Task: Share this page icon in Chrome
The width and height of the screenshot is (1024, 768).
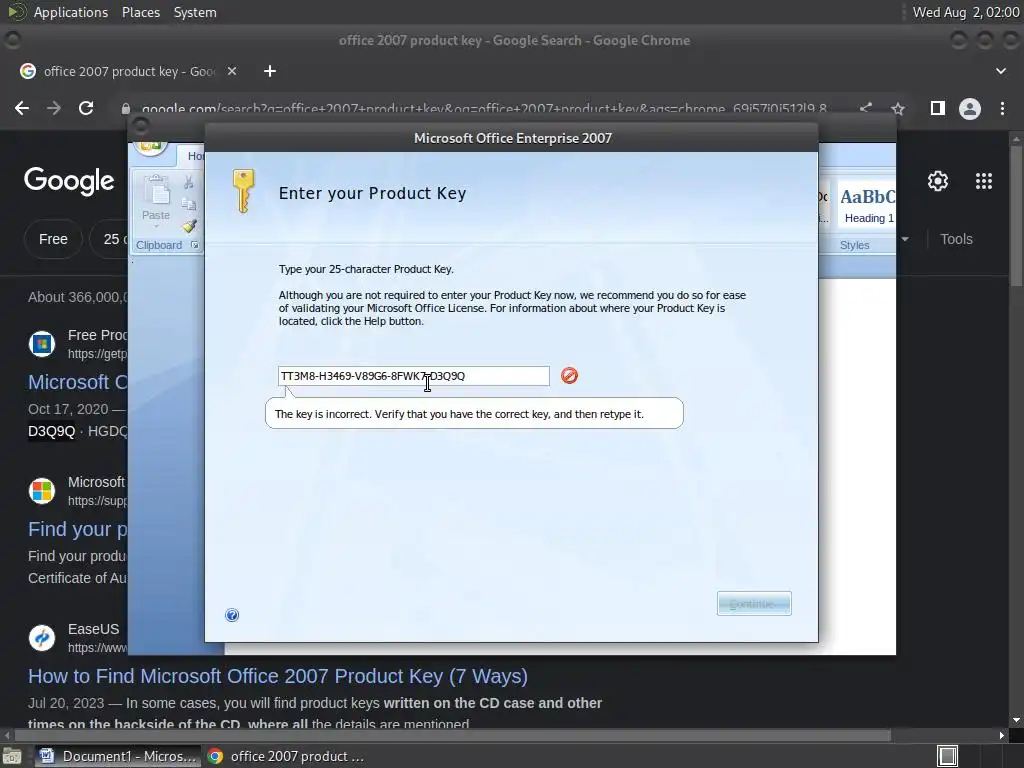Action: pyautogui.click(x=866, y=108)
